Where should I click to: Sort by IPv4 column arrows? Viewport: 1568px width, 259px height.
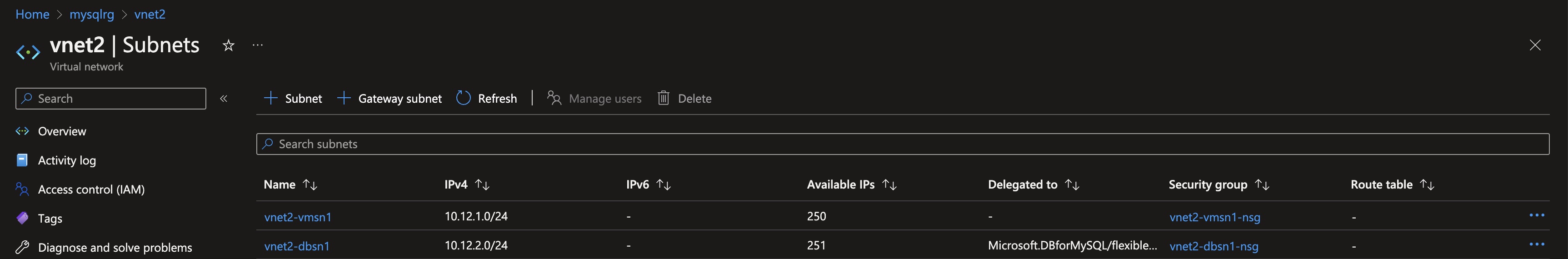[x=482, y=184]
